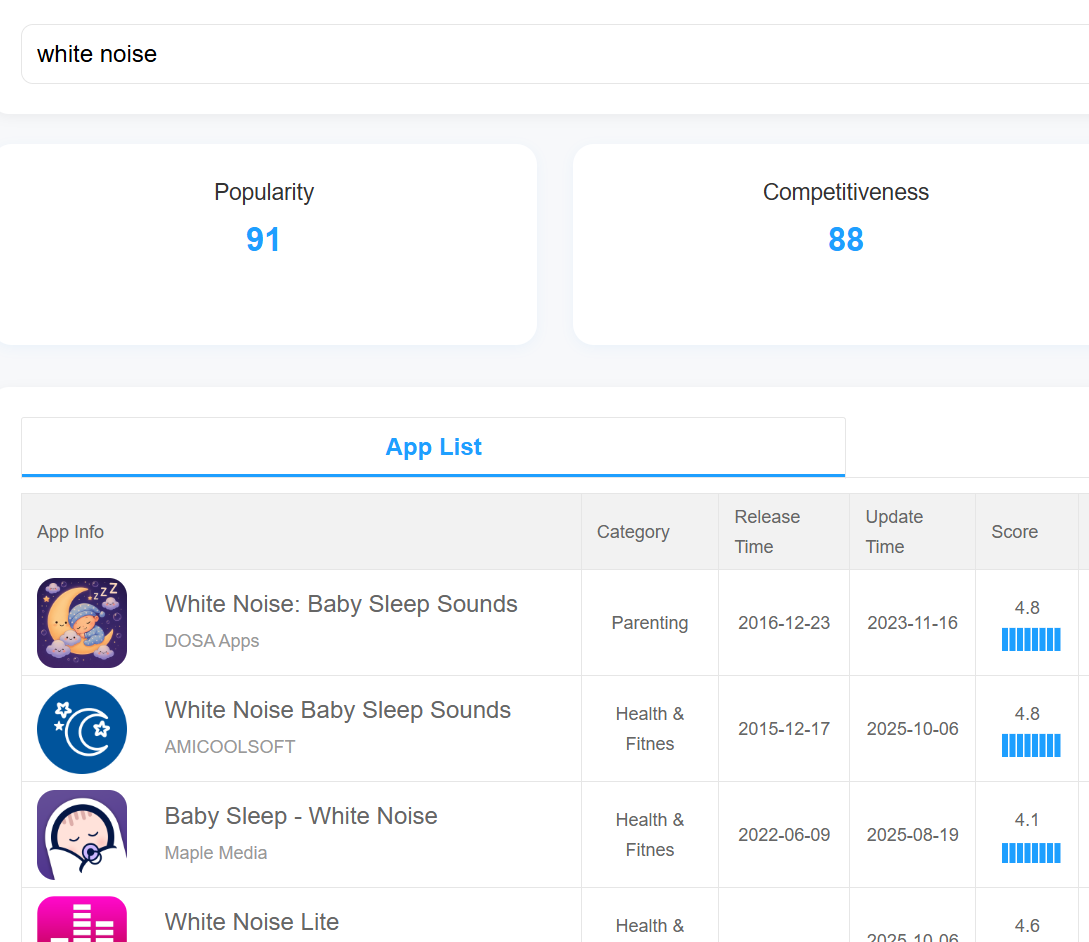The image size is (1089, 942).
Task: Click the AMICOOLSOFT developer name
Action: pyautogui.click(x=230, y=747)
